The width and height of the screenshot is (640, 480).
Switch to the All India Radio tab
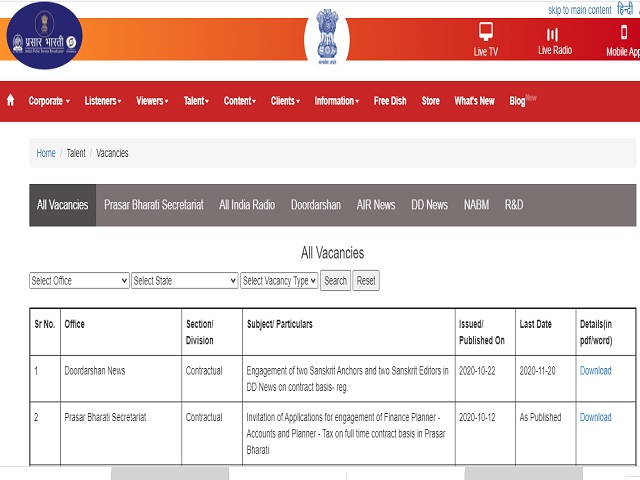pyautogui.click(x=247, y=205)
